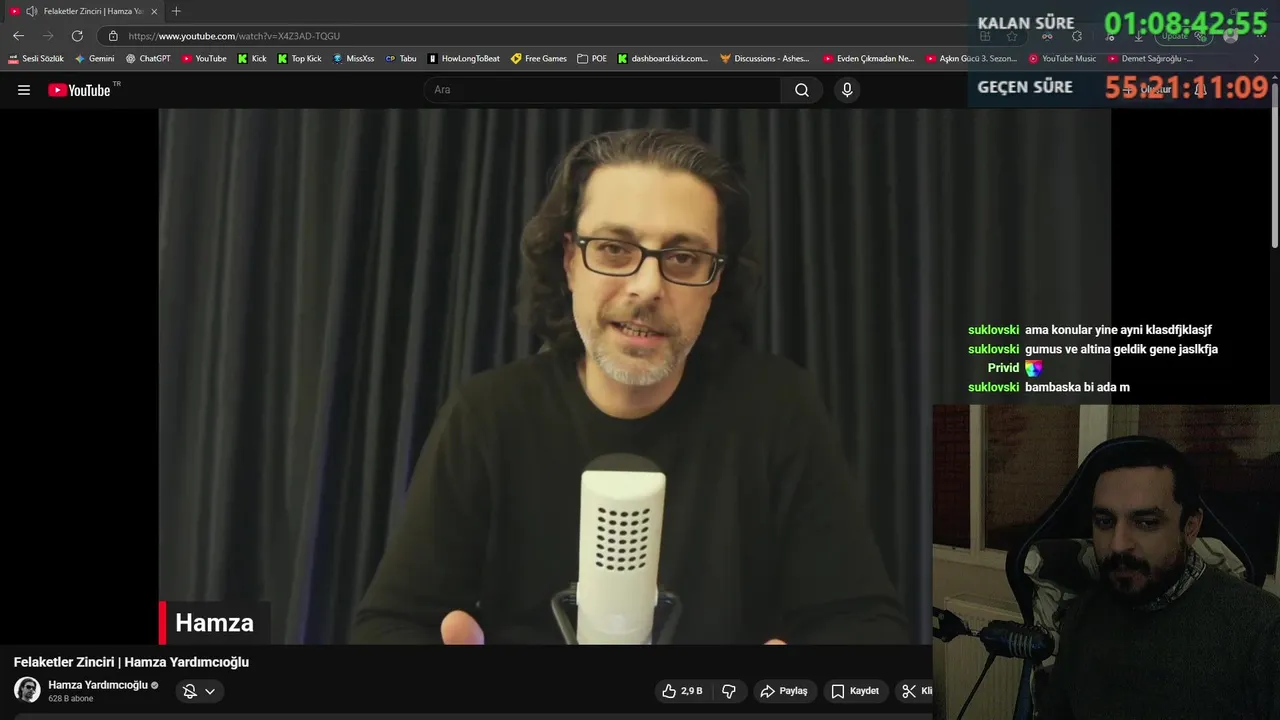
Task: Open the Kick bookmark
Action: click(x=252, y=59)
